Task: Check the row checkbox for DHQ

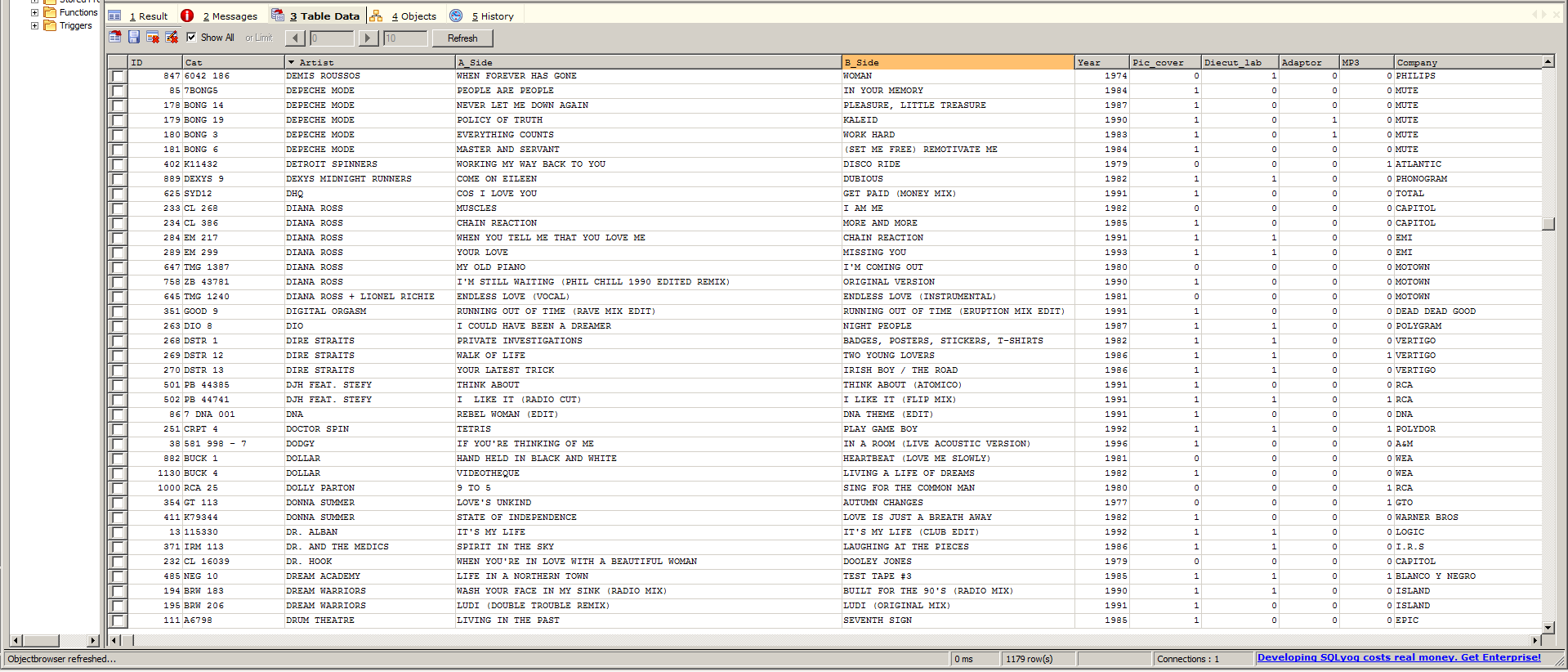Action: (118, 194)
